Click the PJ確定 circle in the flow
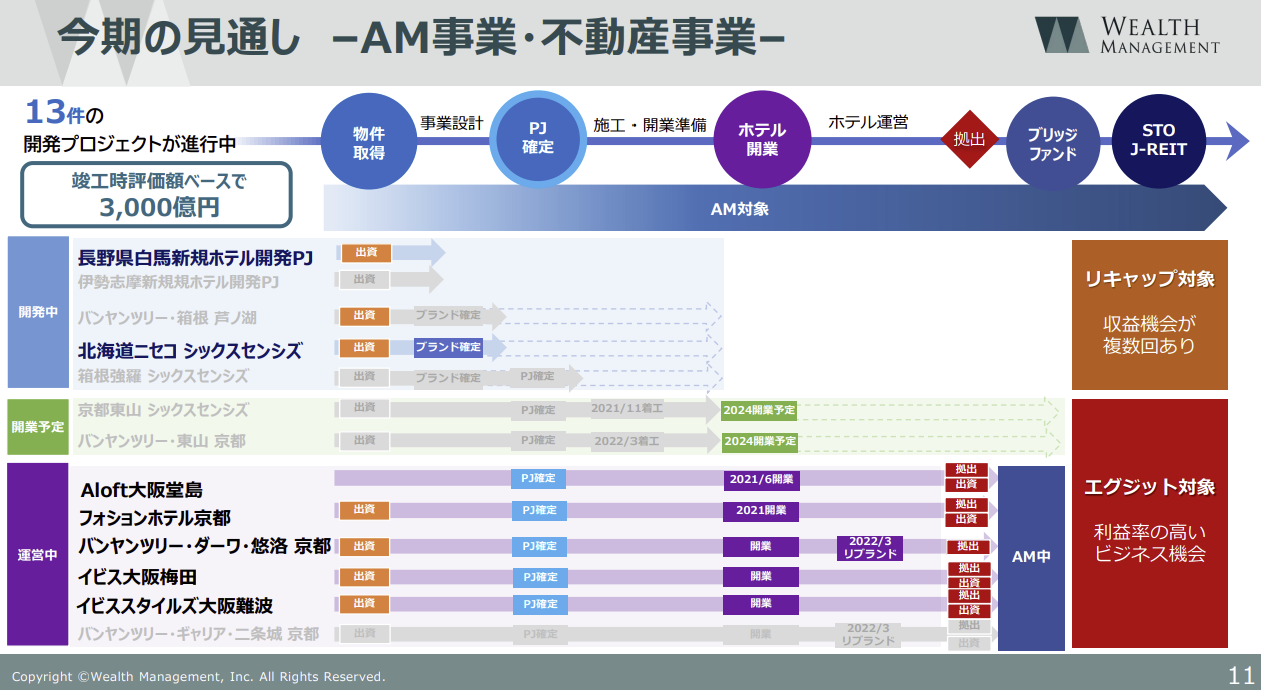This screenshot has width=1262, height=690. [x=538, y=138]
